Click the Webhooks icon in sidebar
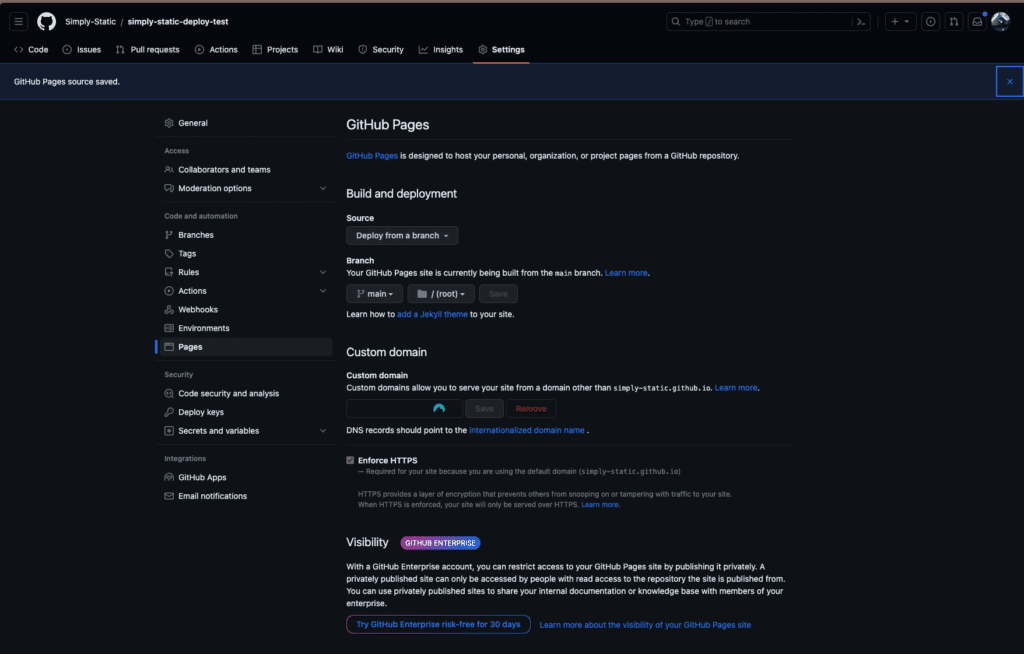 pyautogui.click(x=169, y=310)
